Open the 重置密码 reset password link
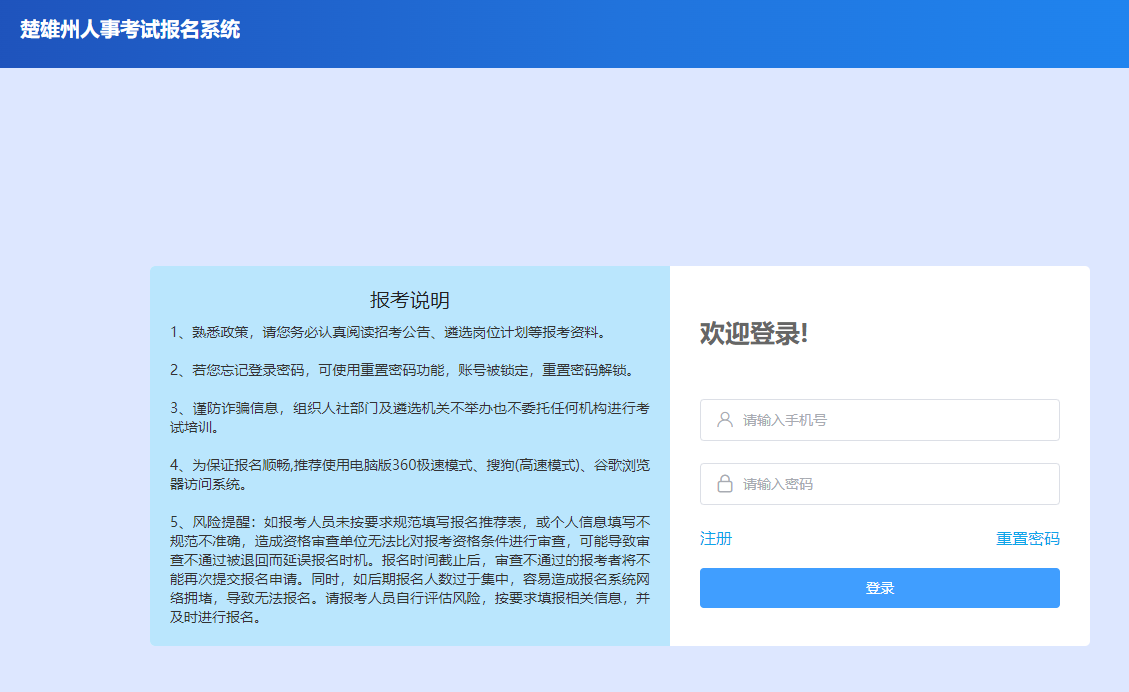 (x=1027, y=539)
